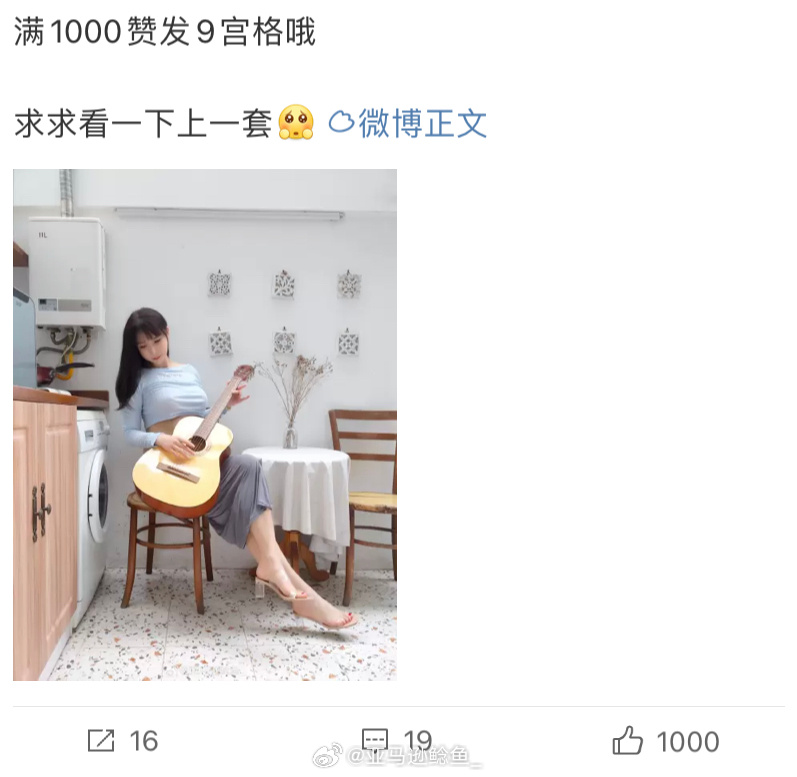This screenshot has width=797, height=777.
Task: Click the repost share icon
Action: click(101, 740)
